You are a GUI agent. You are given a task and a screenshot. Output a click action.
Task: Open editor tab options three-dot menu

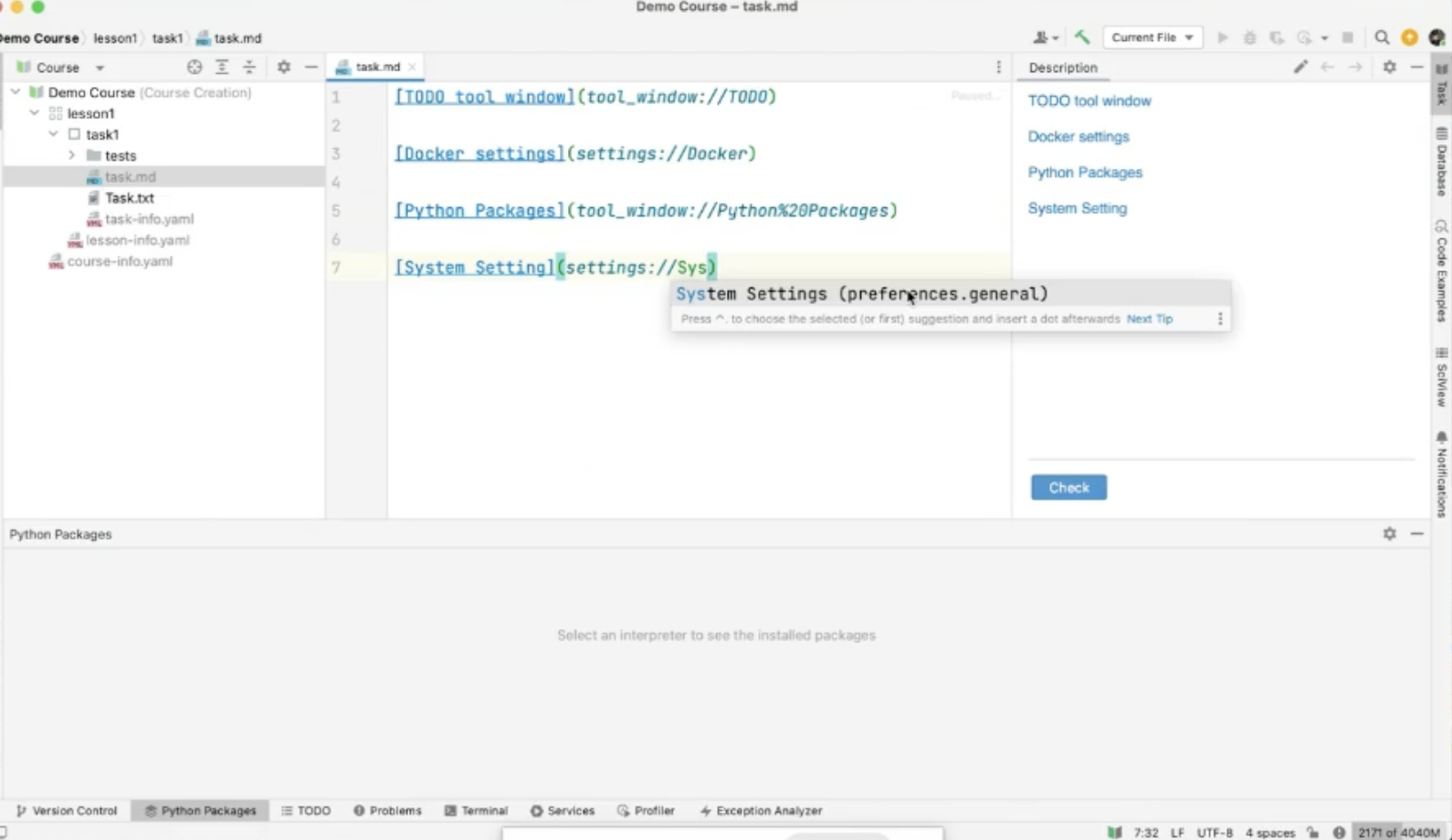[998, 67]
